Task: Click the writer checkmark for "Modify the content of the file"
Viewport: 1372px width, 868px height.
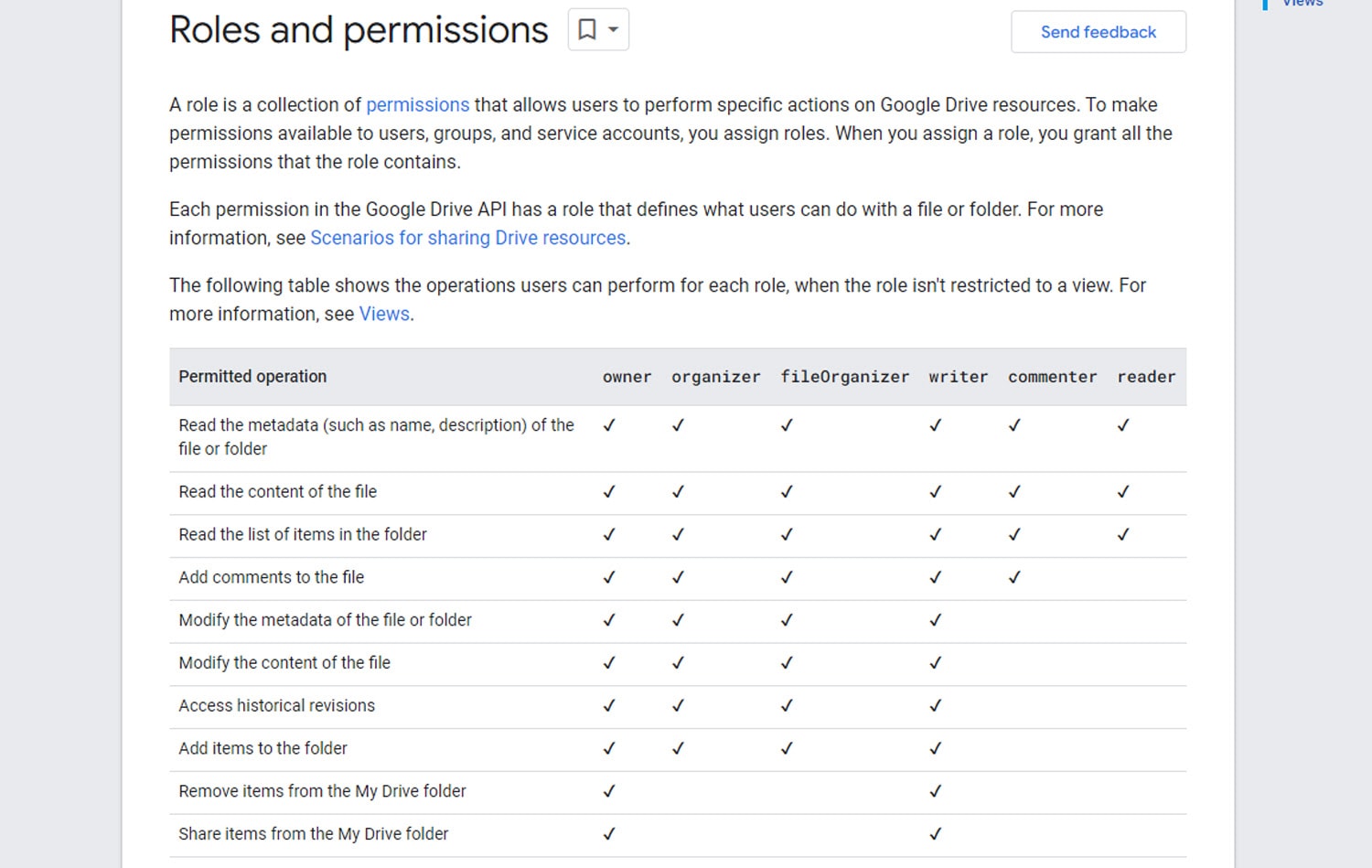Action: pyautogui.click(x=935, y=662)
